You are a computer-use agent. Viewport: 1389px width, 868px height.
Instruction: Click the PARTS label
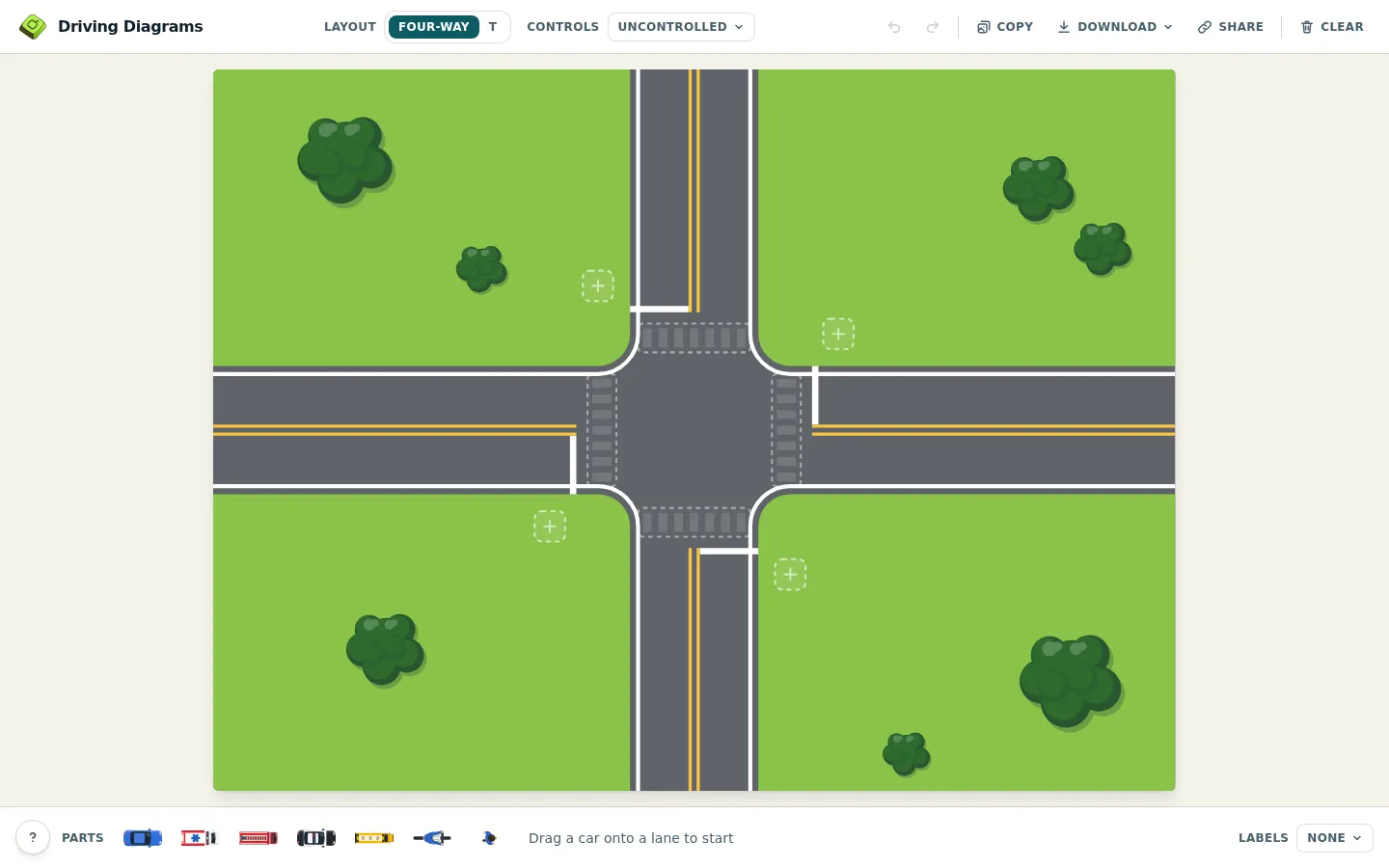(x=83, y=838)
